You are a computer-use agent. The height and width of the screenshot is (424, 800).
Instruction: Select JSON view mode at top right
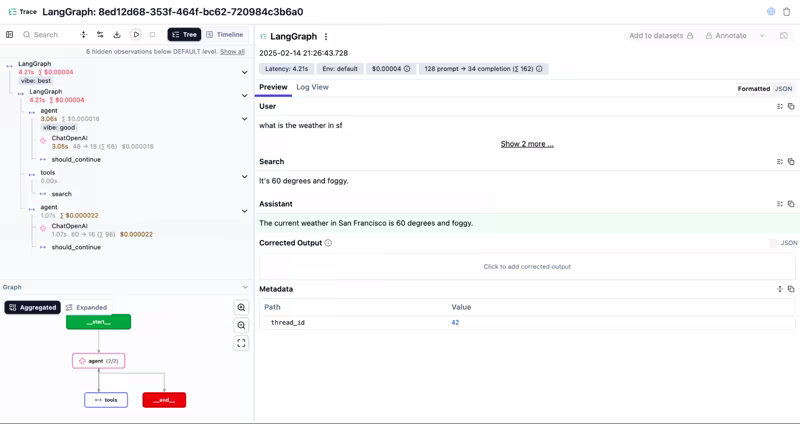(x=783, y=89)
